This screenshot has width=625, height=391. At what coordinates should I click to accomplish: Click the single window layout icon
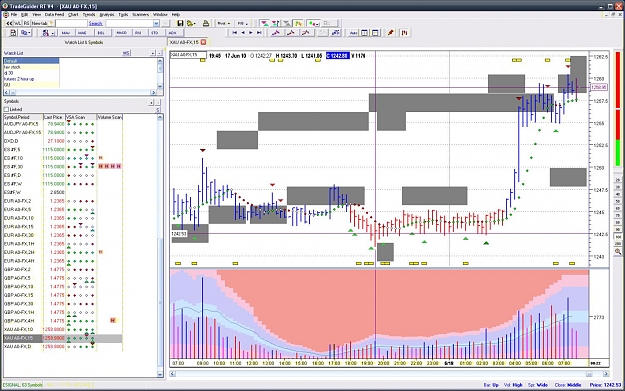(x=375, y=33)
